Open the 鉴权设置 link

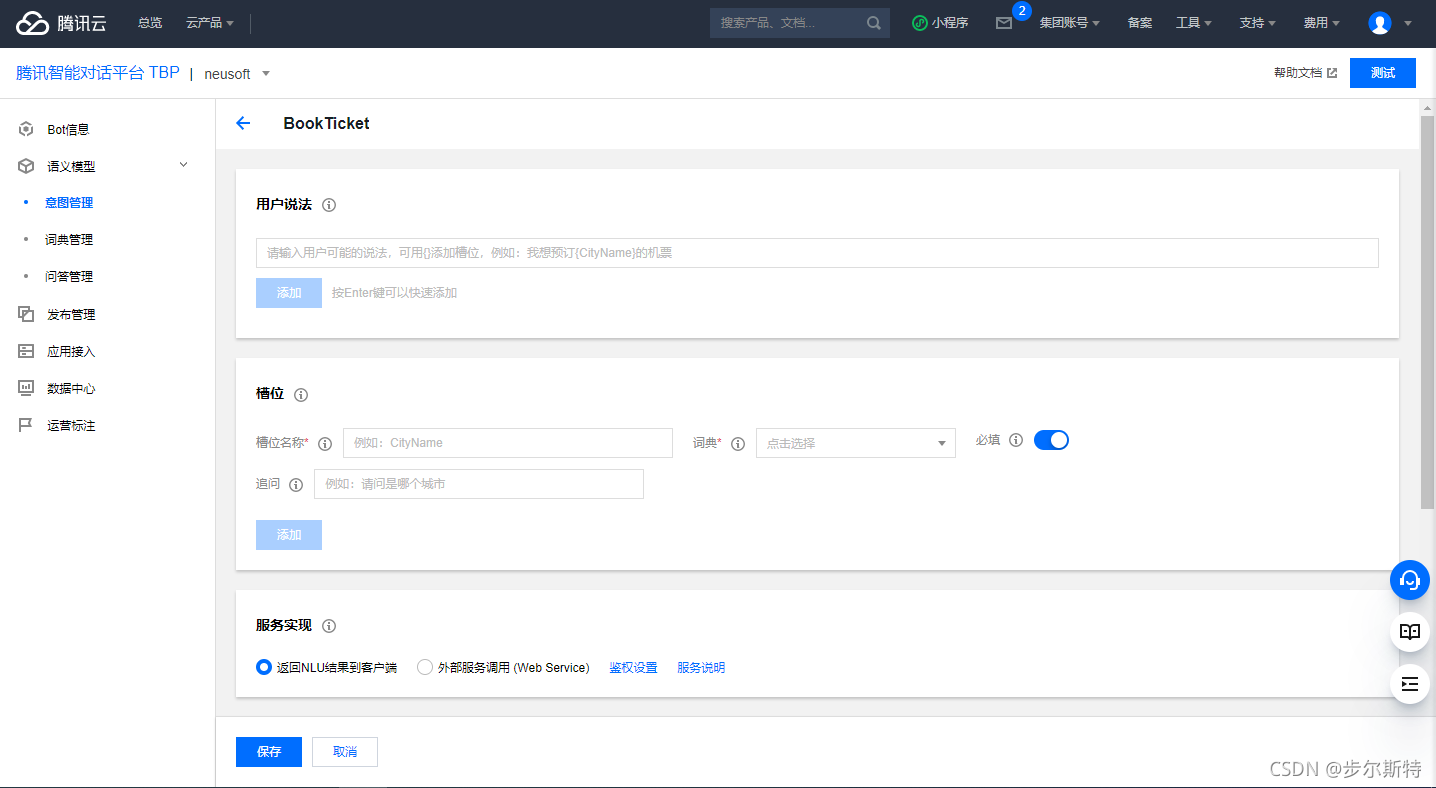click(634, 668)
